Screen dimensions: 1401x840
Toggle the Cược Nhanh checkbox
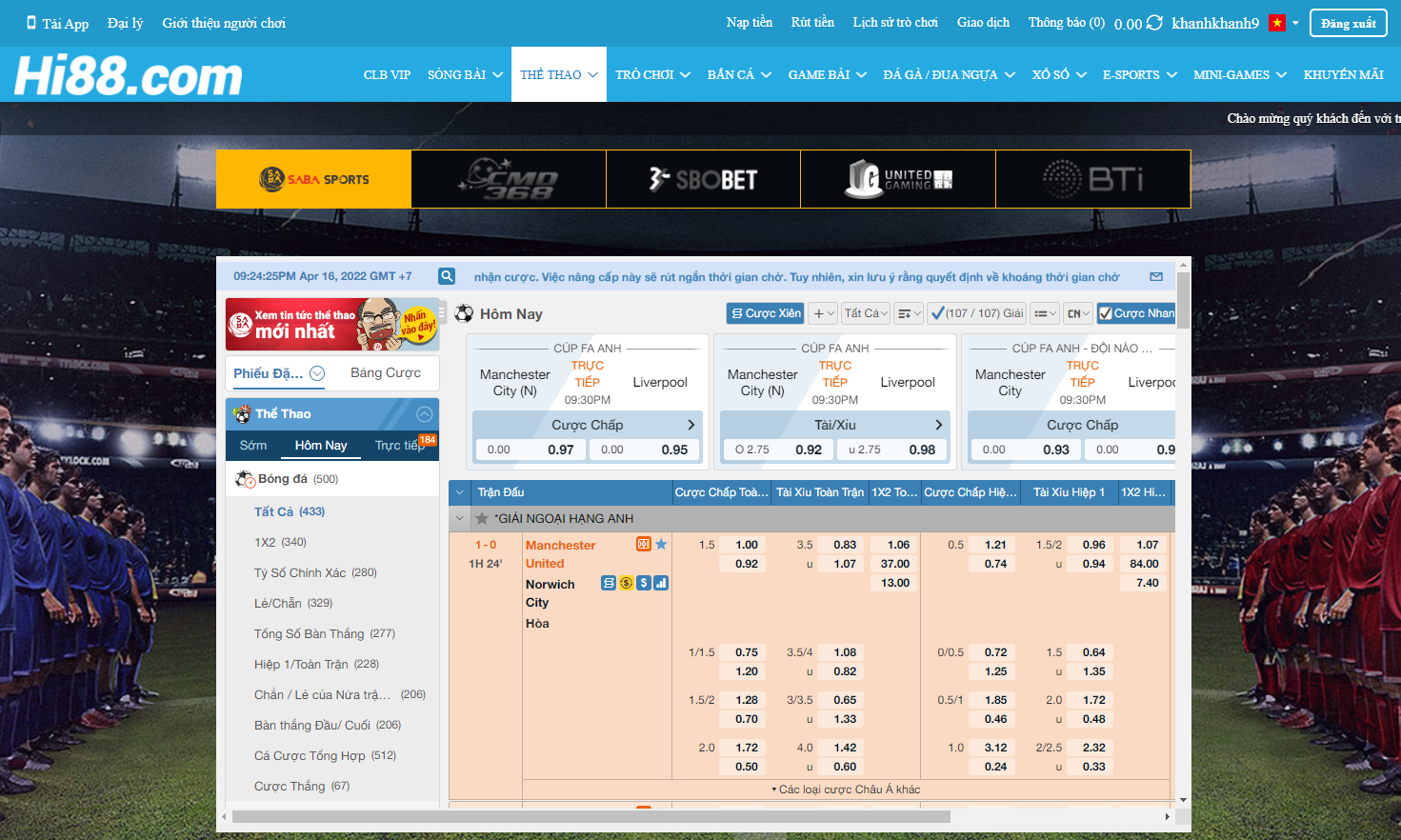click(1105, 313)
